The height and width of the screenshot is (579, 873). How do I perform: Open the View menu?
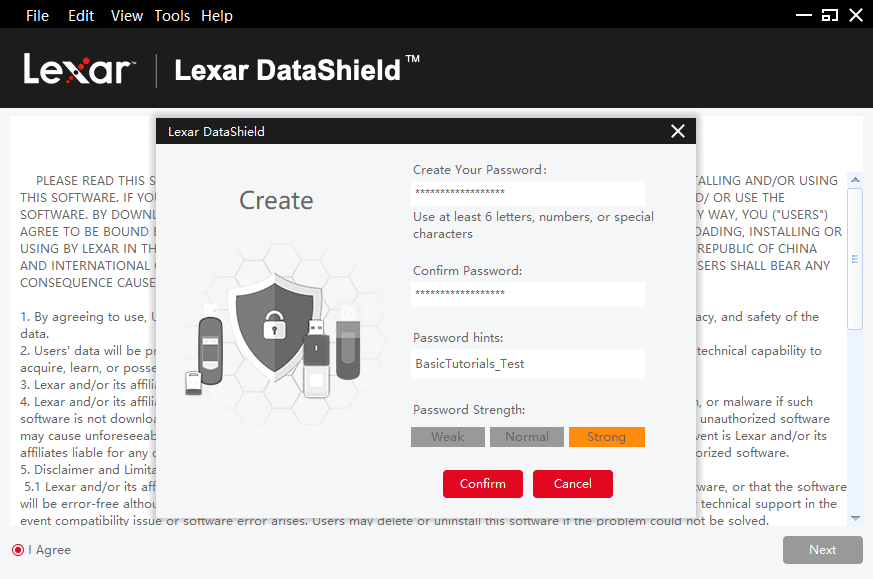(x=127, y=16)
